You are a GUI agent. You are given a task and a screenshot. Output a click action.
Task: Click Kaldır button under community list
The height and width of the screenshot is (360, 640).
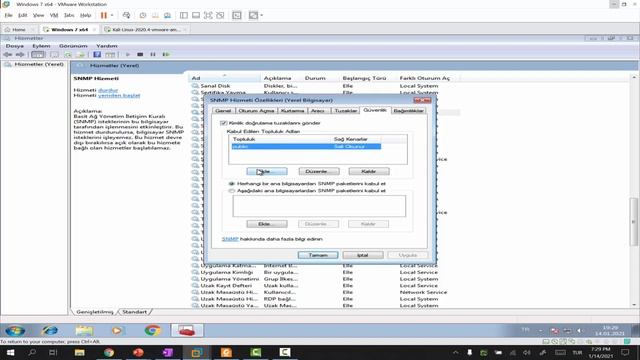coord(369,171)
